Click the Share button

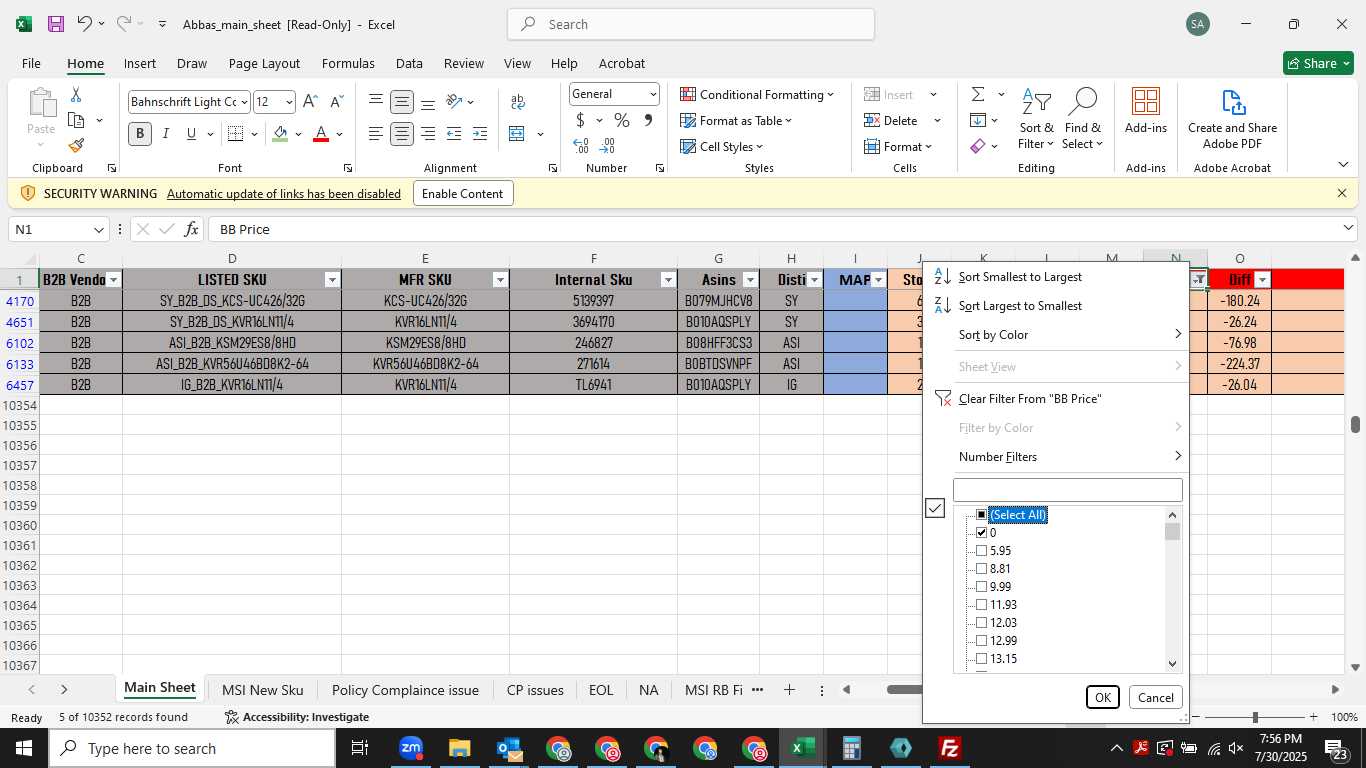click(x=1318, y=63)
